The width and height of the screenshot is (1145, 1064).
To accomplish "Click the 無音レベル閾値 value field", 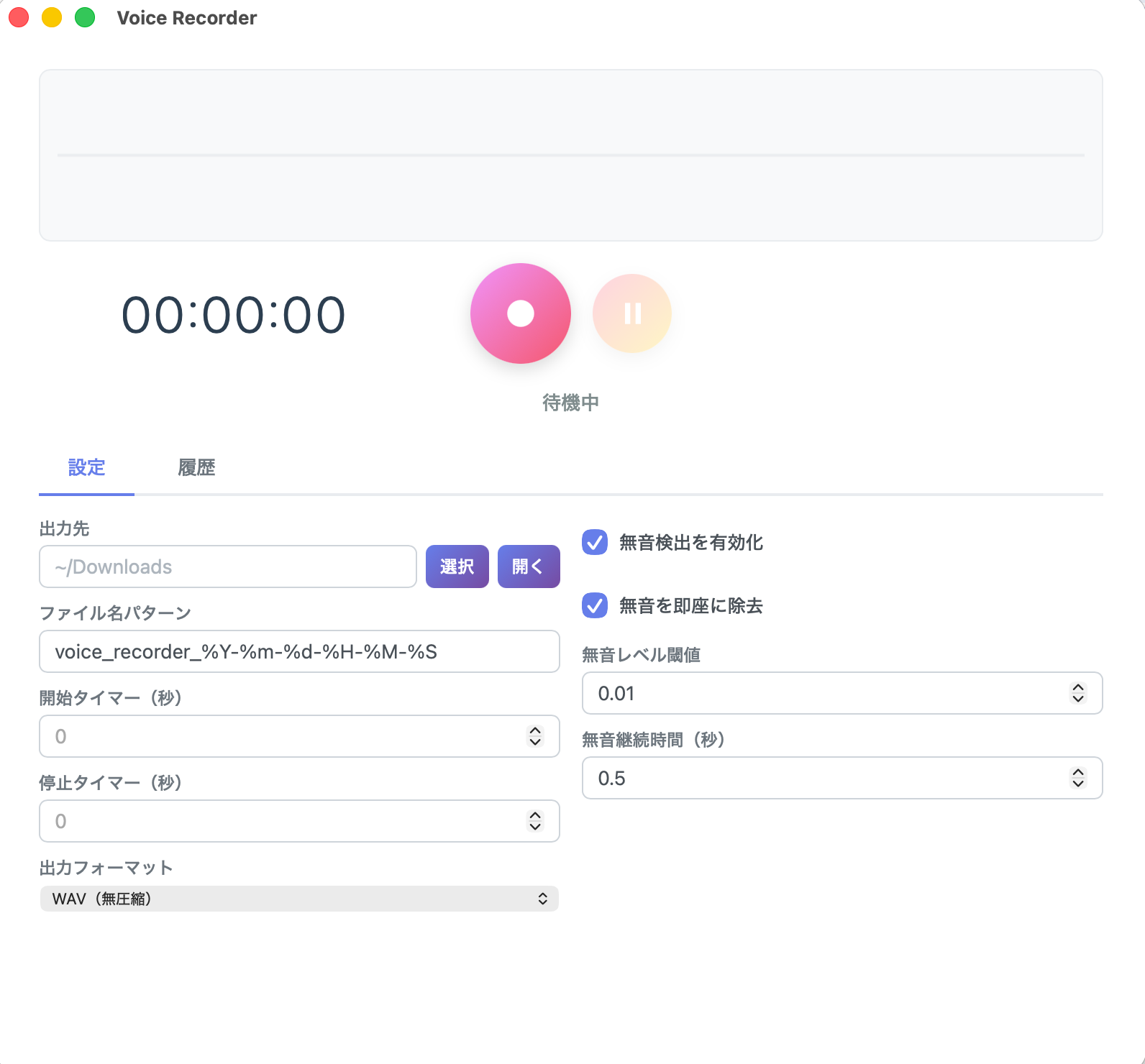I will click(842, 693).
